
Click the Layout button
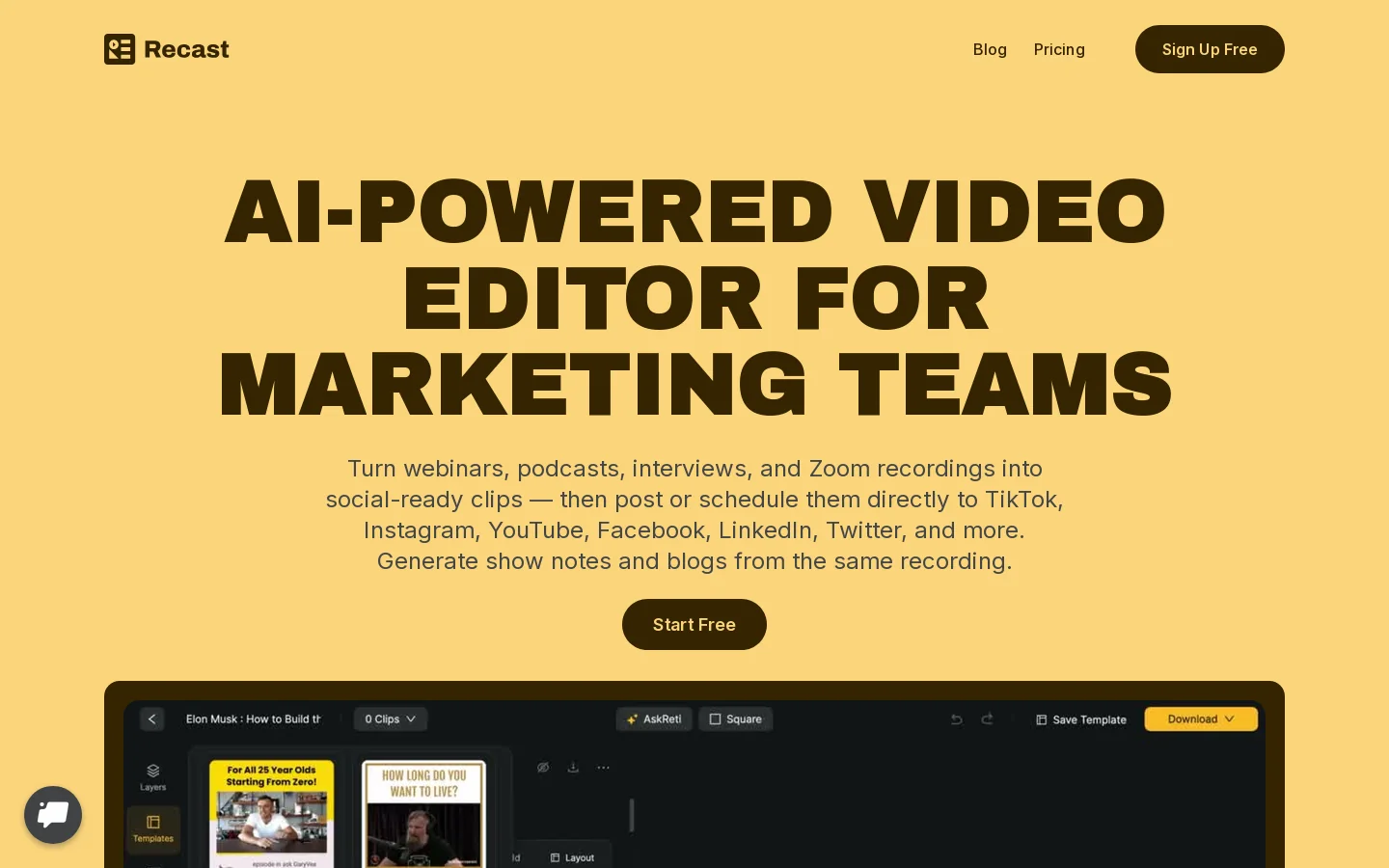(x=573, y=857)
